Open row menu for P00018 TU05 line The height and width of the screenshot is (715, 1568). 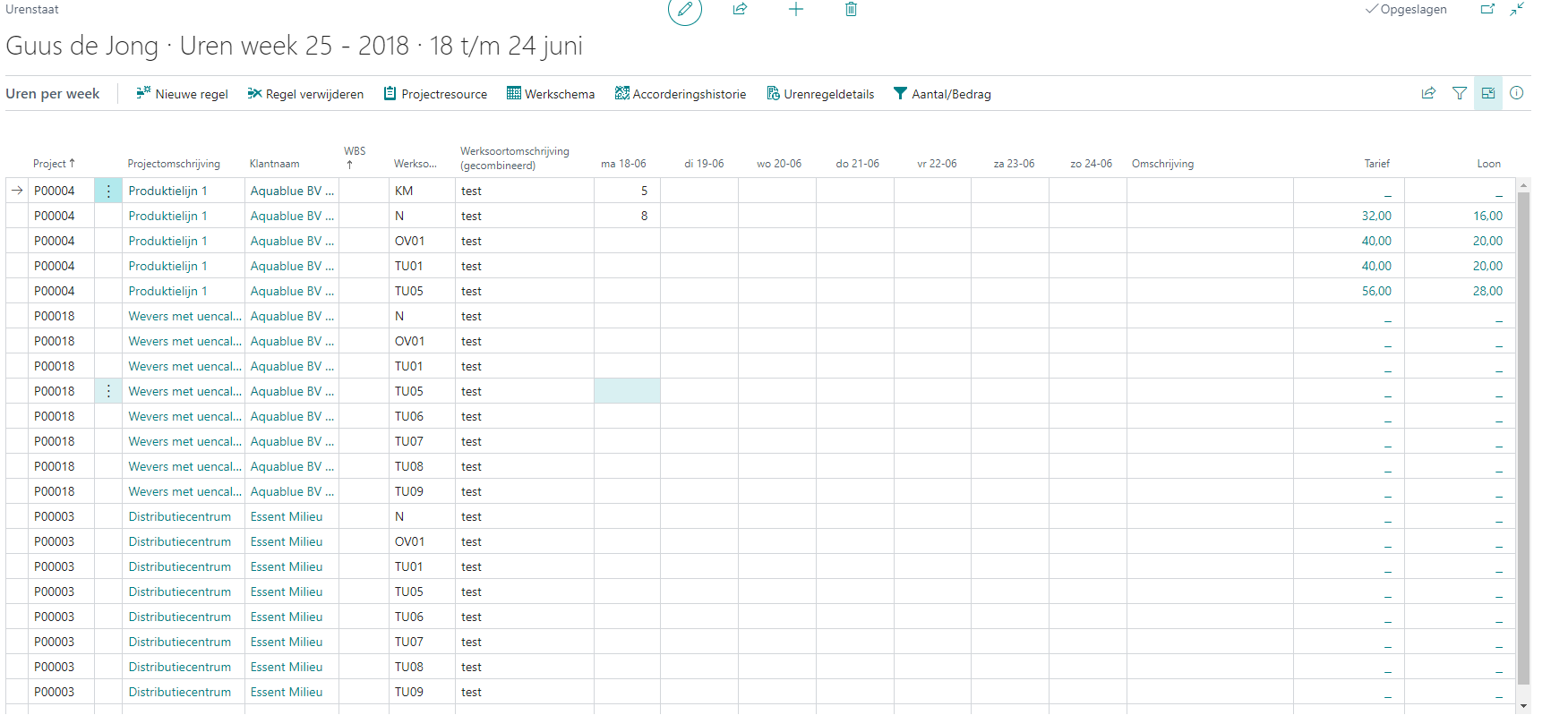[x=108, y=391]
